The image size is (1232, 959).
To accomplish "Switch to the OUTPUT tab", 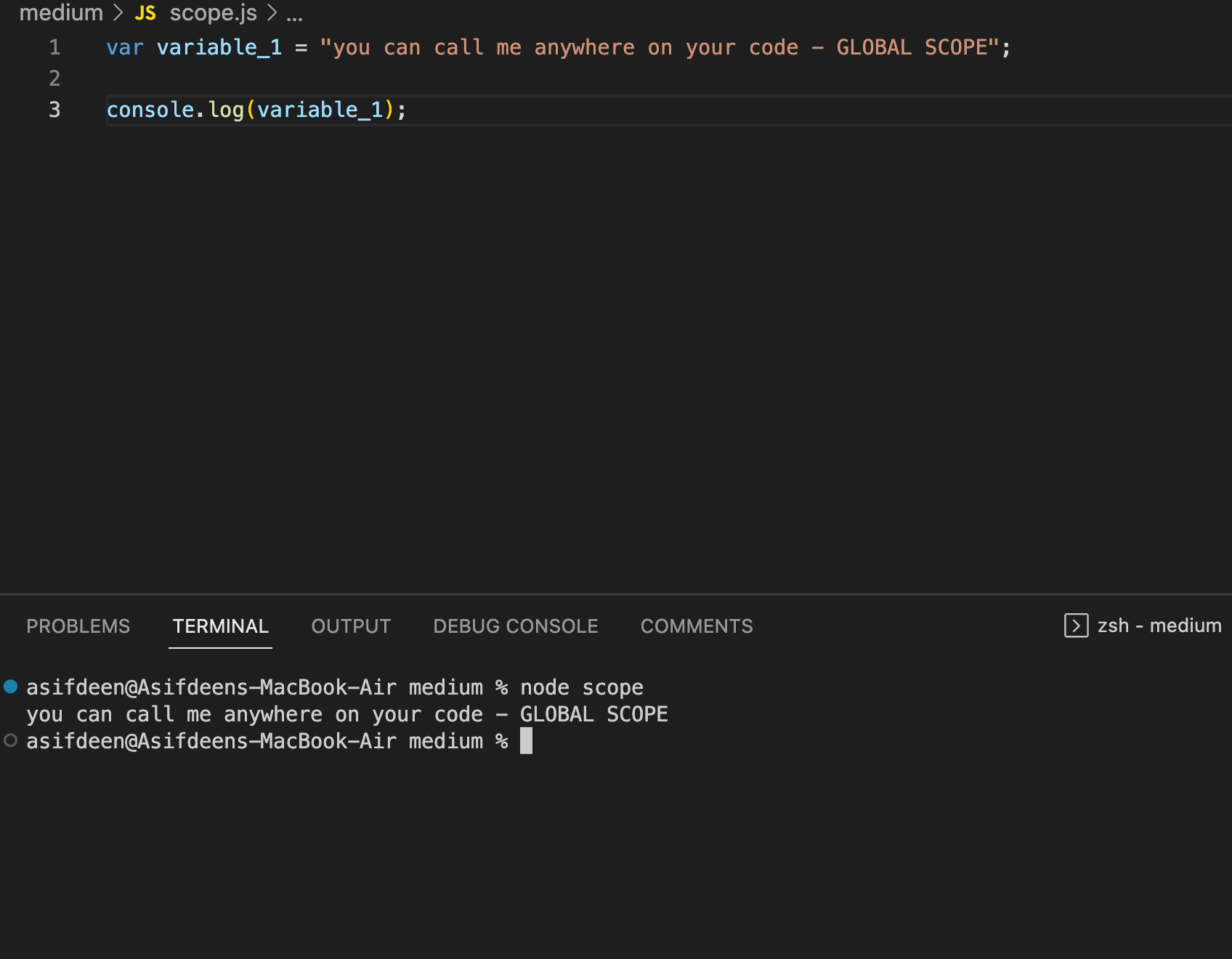I will 351,626.
